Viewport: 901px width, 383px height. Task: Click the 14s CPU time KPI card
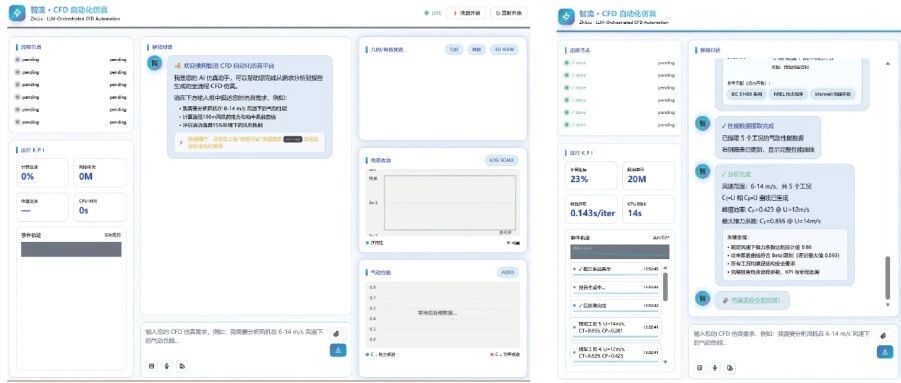coord(648,210)
